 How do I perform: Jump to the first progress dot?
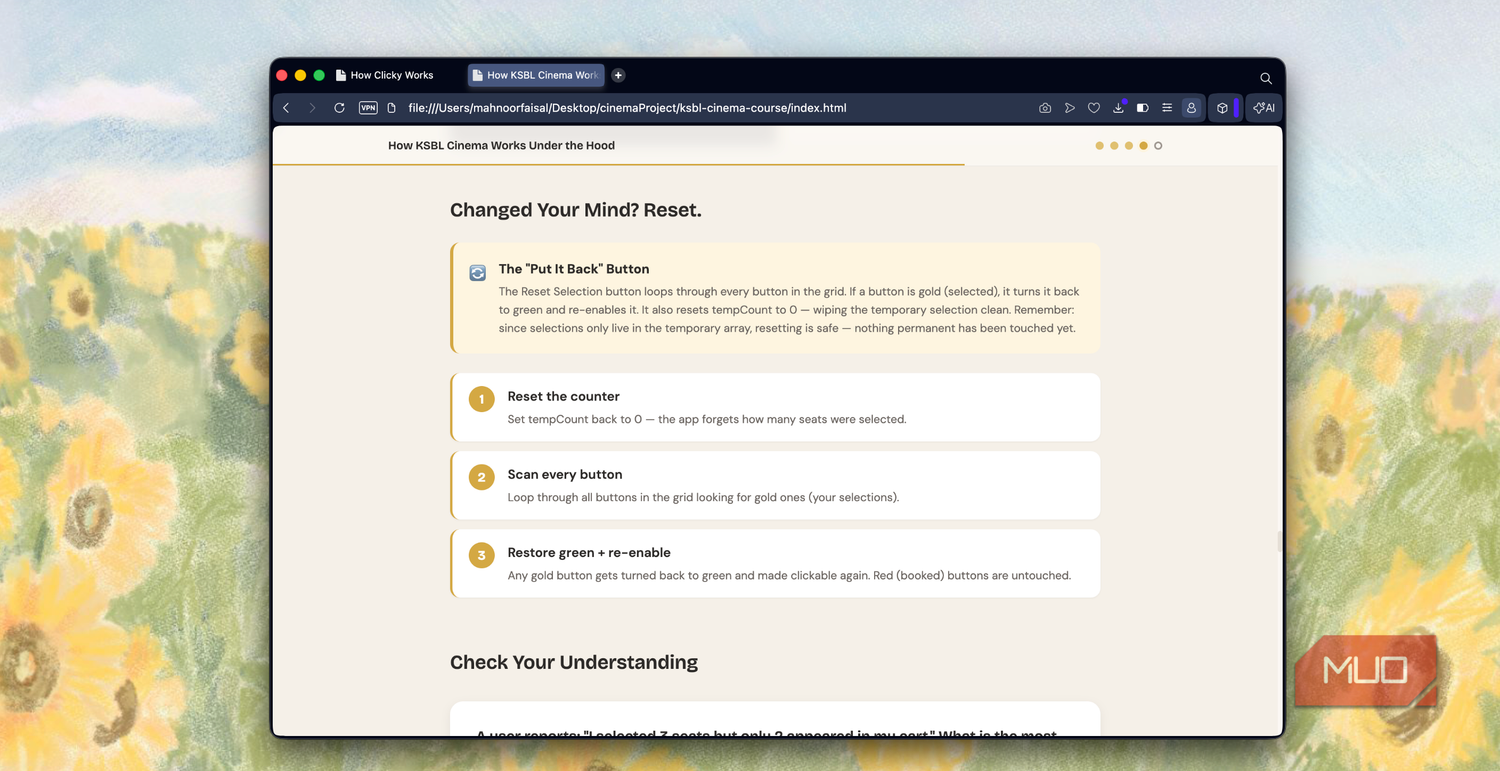1100,146
